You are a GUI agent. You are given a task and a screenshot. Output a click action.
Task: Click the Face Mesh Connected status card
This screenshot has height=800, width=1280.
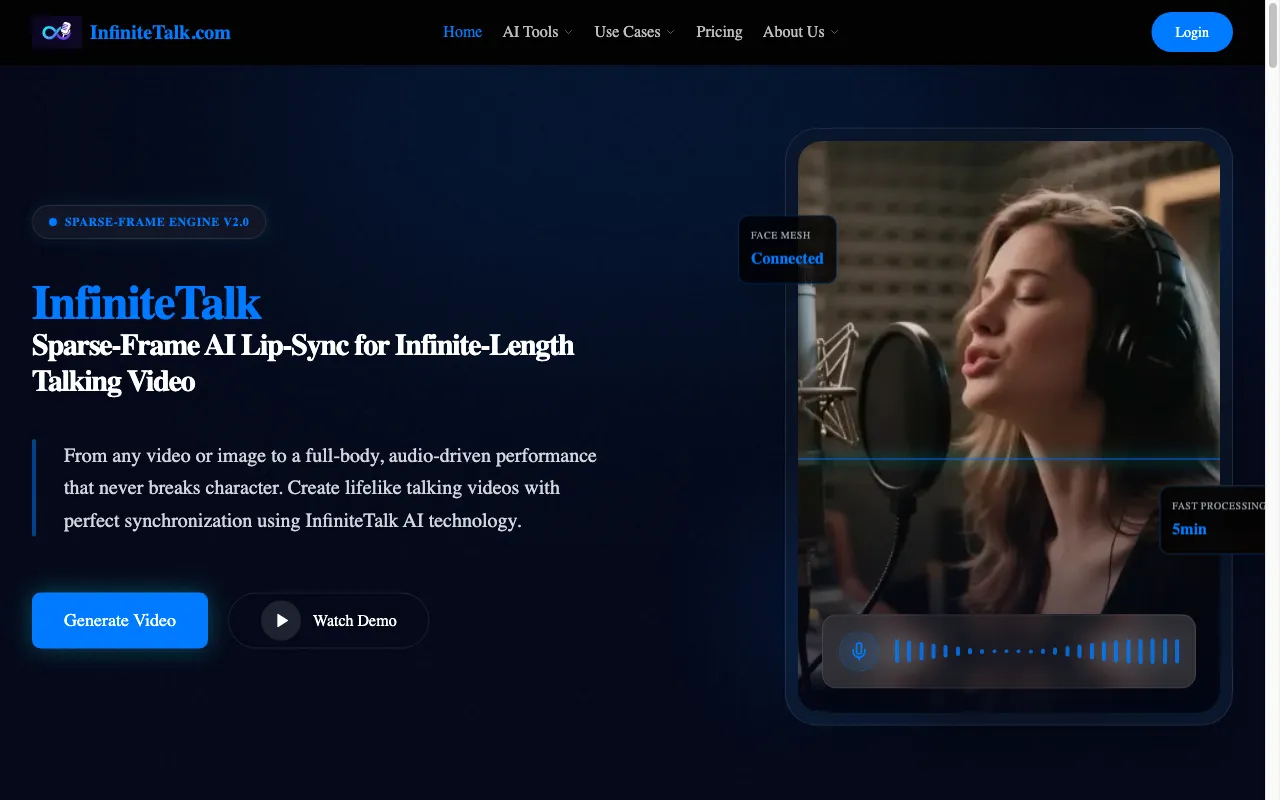tap(787, 249)
